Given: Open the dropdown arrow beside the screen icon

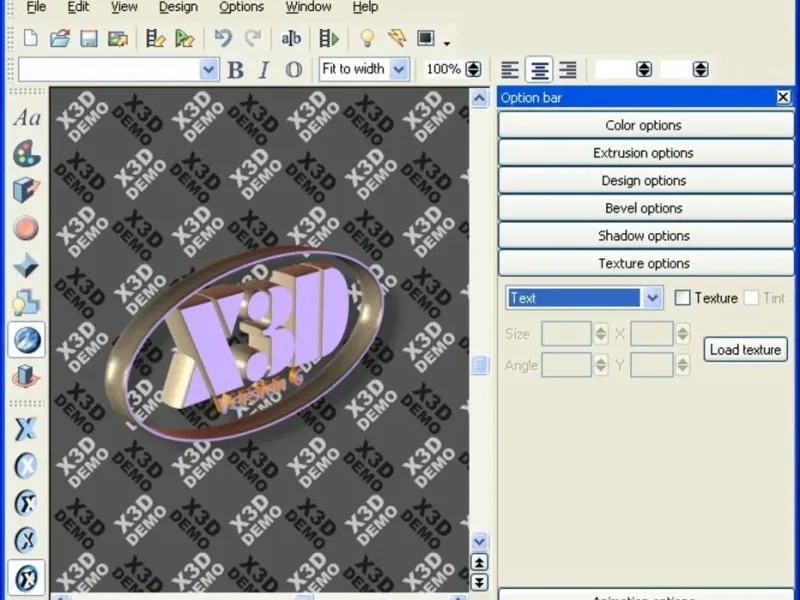Looking at the screenshot, I should click(x=446, y=43).
